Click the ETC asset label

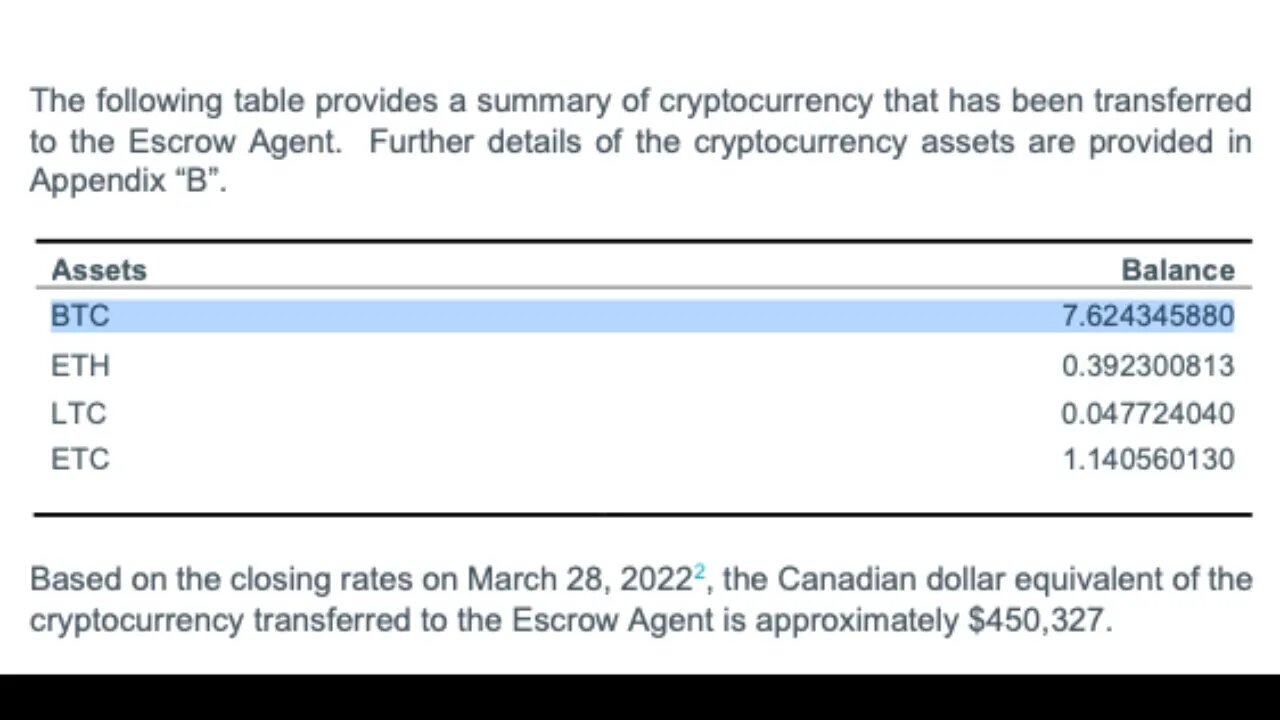(x=80, y=459)
